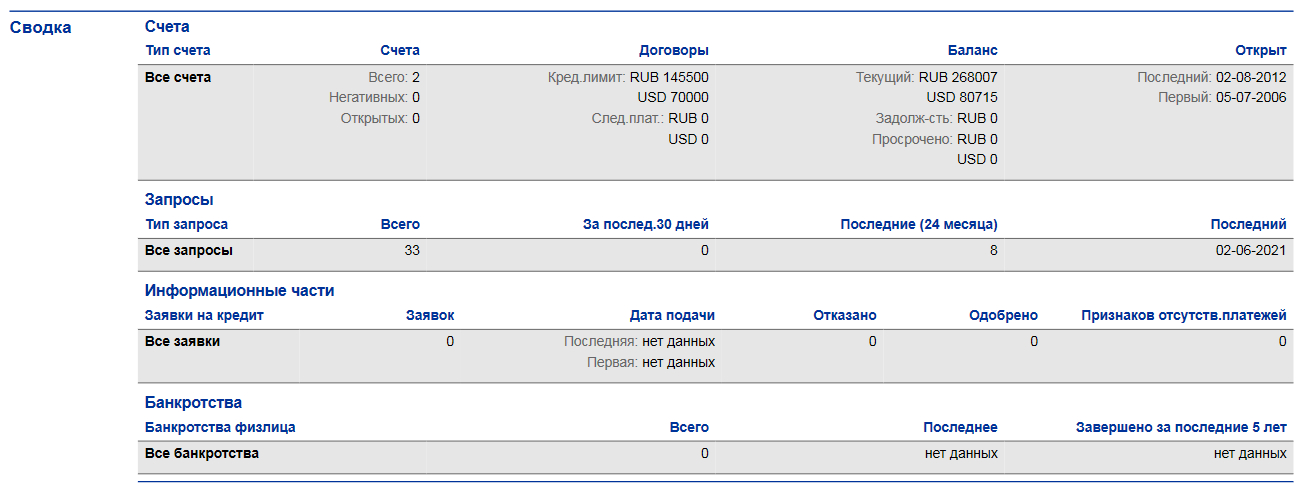Select the Тип запроса column header
Screen dimensions: 1309x494
click(186, 224)
